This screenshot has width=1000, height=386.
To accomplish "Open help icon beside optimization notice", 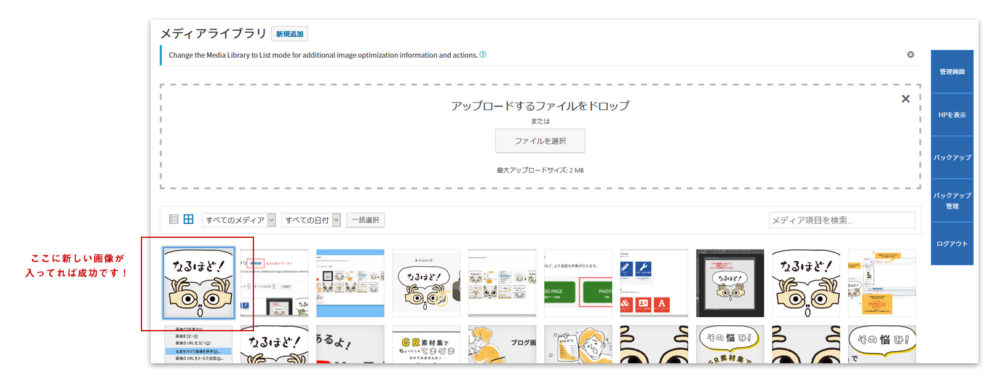I will click(483, 55).
